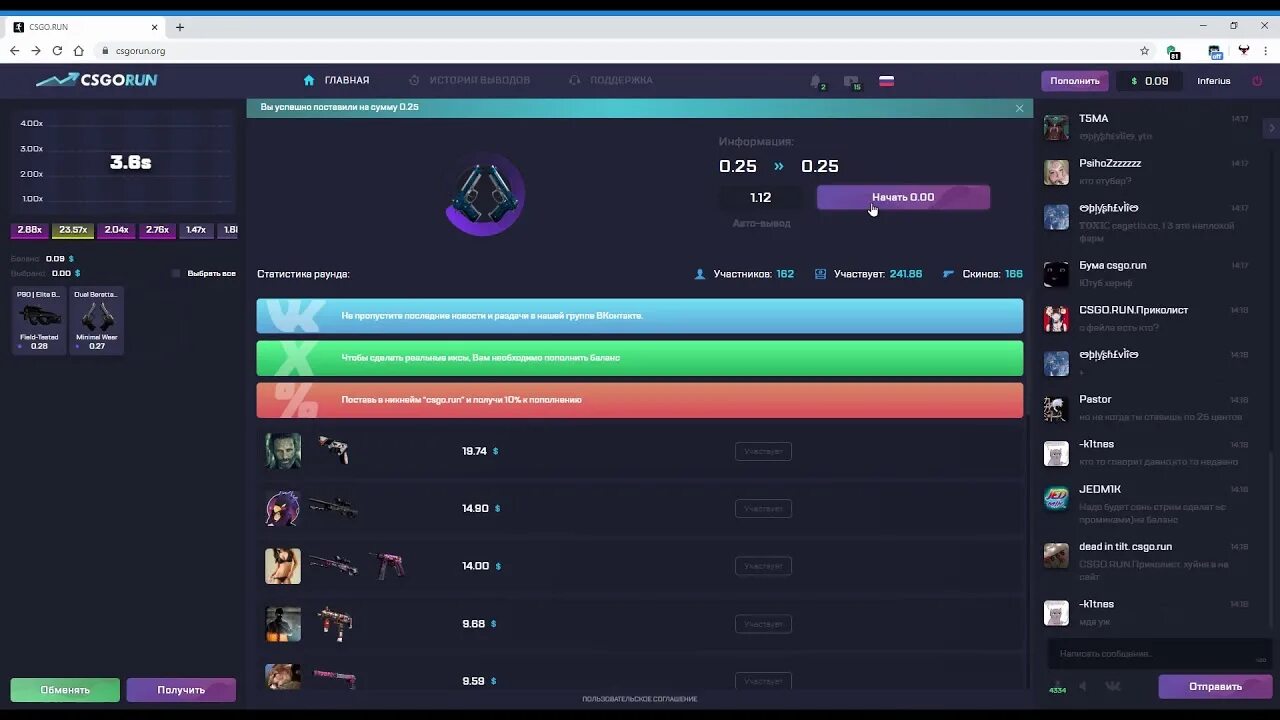Open the red csgo.run nickname bonus banner
The width and height of the screenshot is (1280, 720).
pyautogui.click(x=640, y=400)
